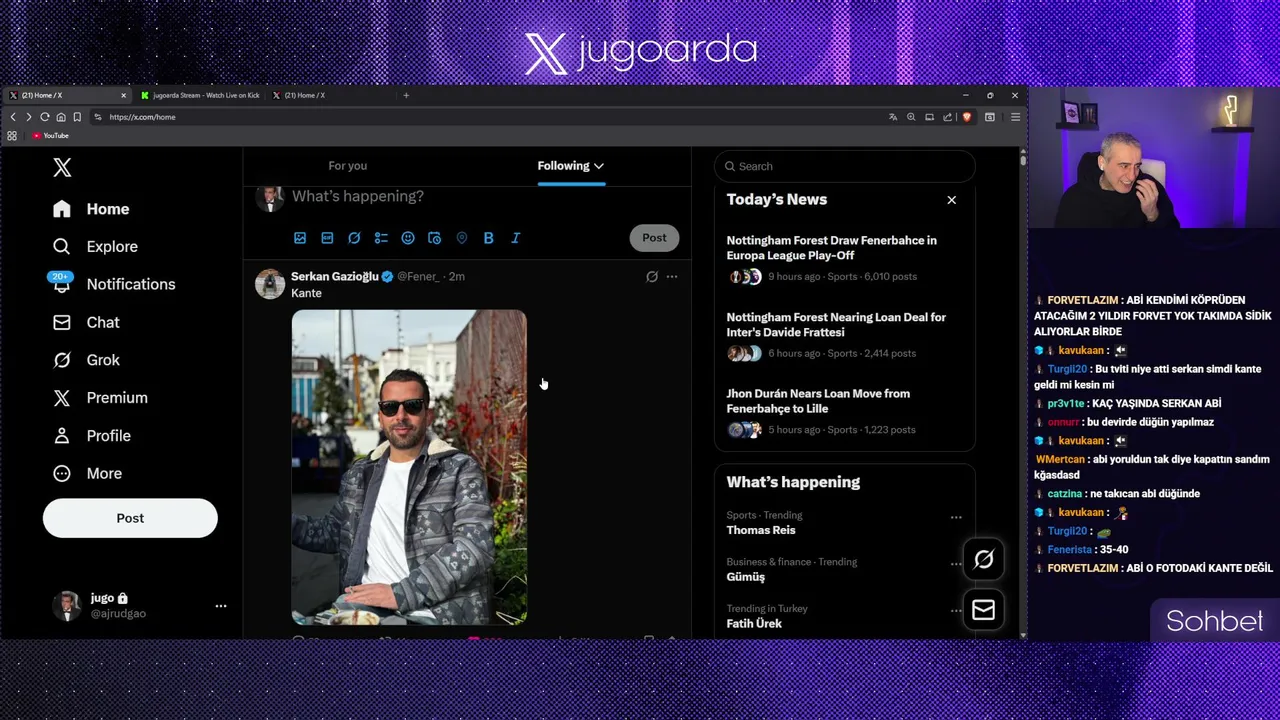Image resolution: width=1280 pixels, height=720 pixels.
Task: Click Grok explain icon on Serkan's tweet
Action: click(x=652, y=277)
